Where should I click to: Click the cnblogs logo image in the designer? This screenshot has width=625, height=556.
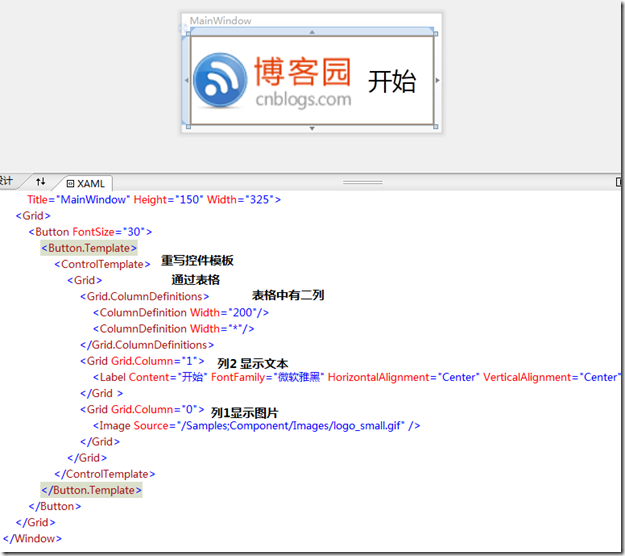click(272, 81)
